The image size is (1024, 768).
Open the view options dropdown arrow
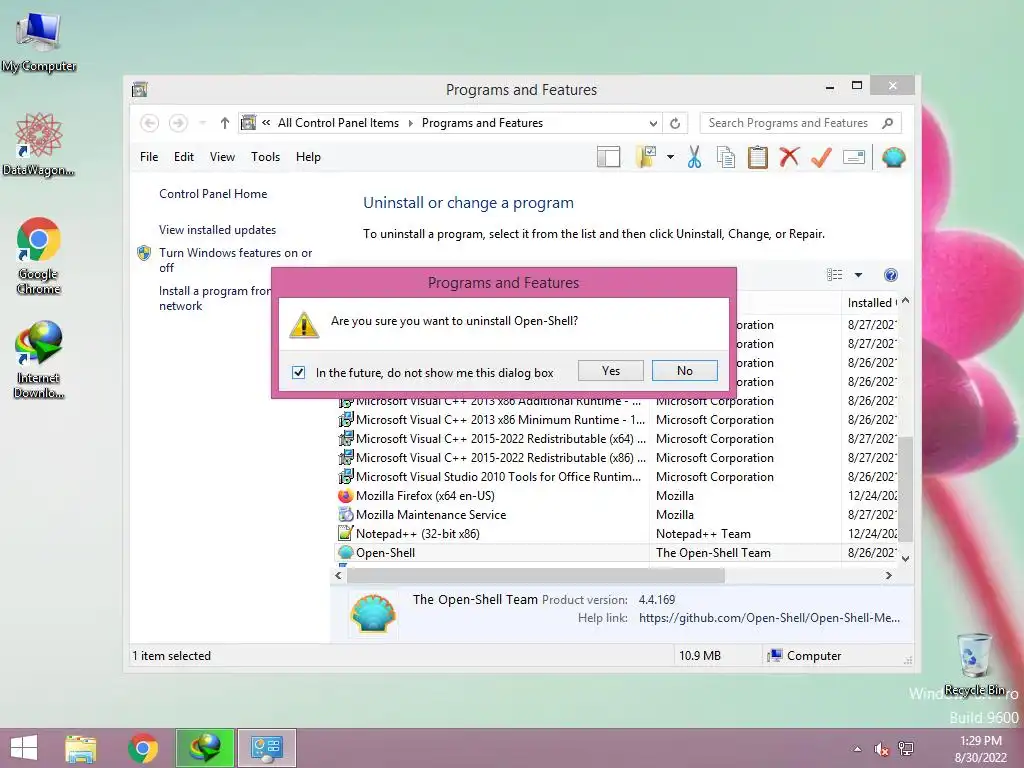858,275
